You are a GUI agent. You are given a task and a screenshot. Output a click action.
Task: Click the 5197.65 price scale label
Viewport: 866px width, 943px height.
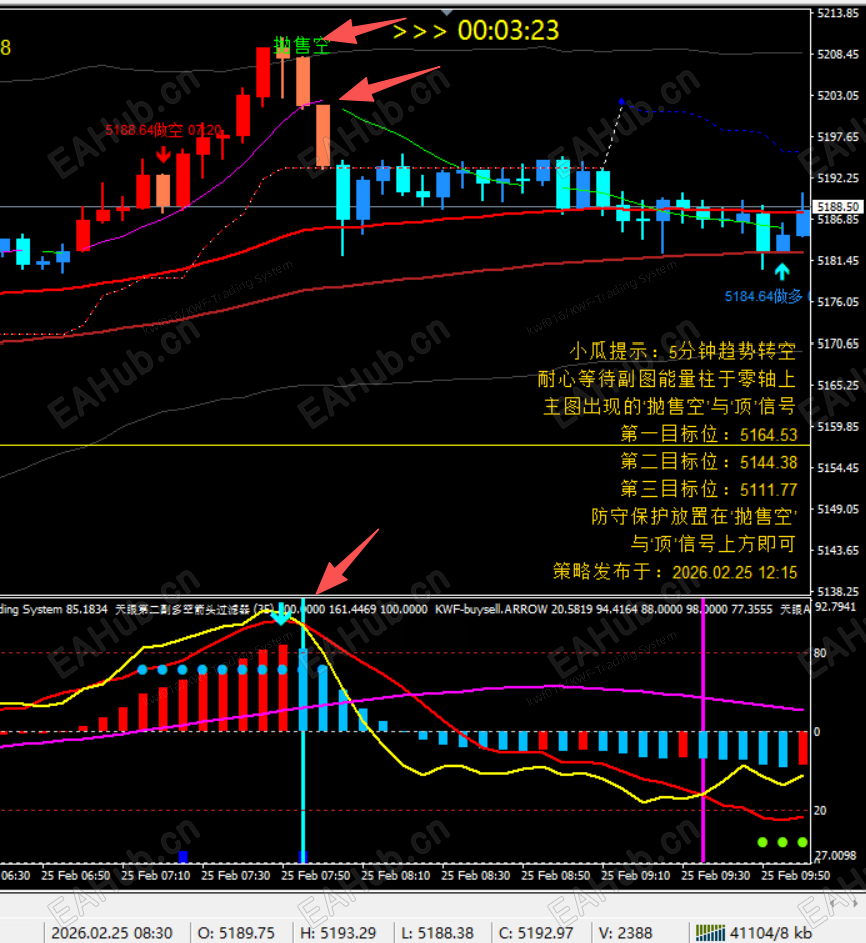coord(838,137)
